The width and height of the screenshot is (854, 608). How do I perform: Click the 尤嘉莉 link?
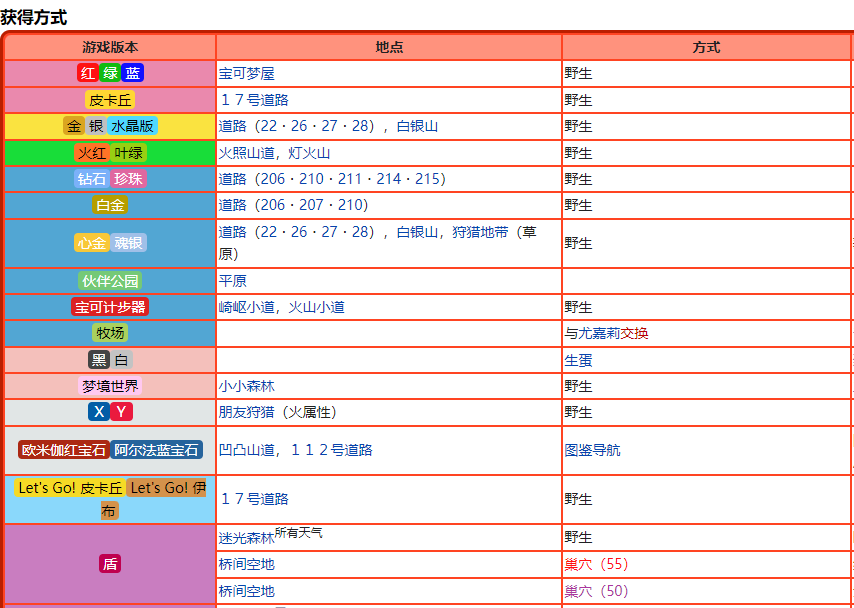[599, 333]
